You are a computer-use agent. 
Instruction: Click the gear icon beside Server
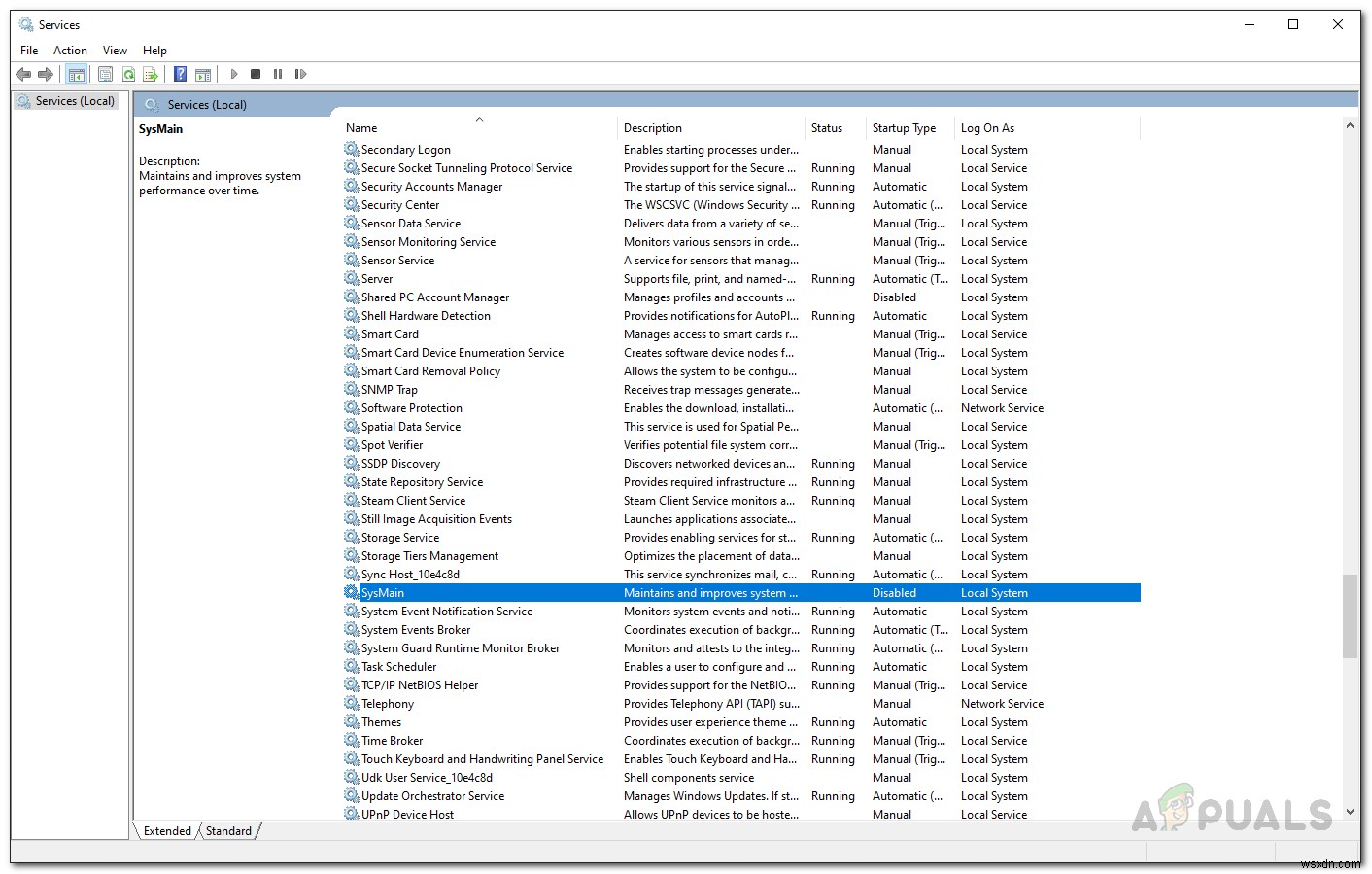point(352,278)
